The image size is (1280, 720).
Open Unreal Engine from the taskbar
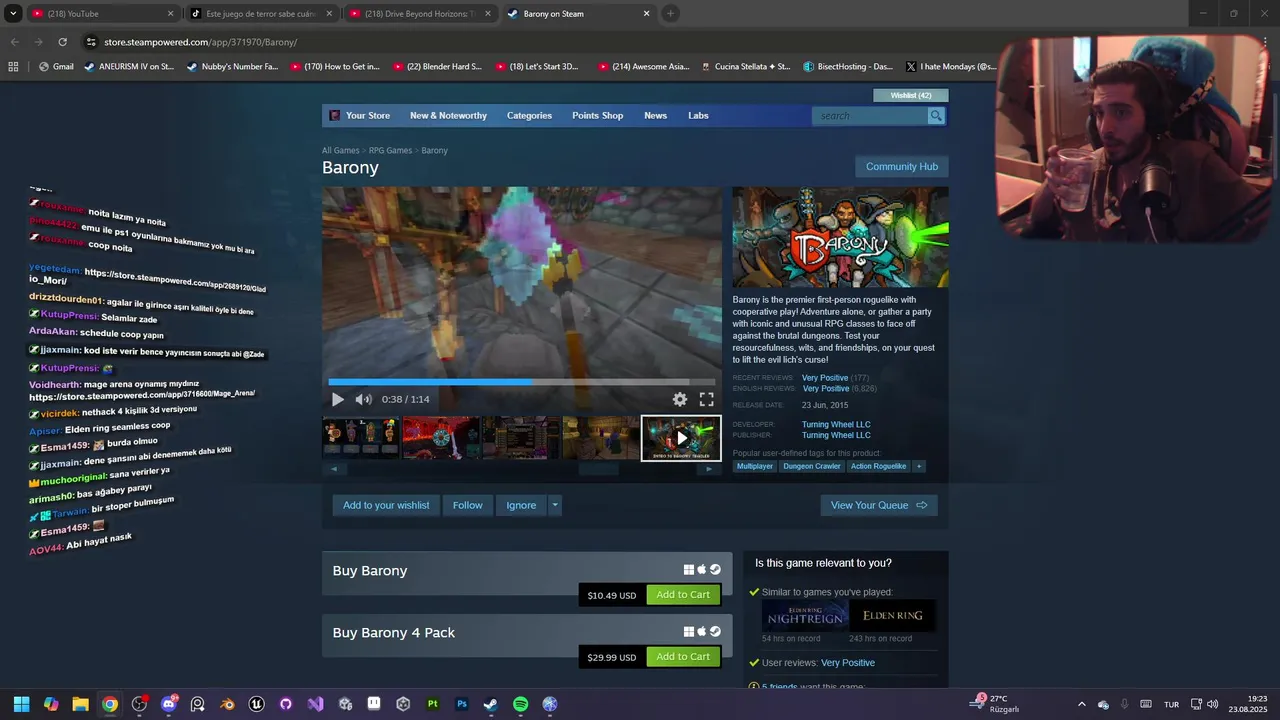coord(257,704)
